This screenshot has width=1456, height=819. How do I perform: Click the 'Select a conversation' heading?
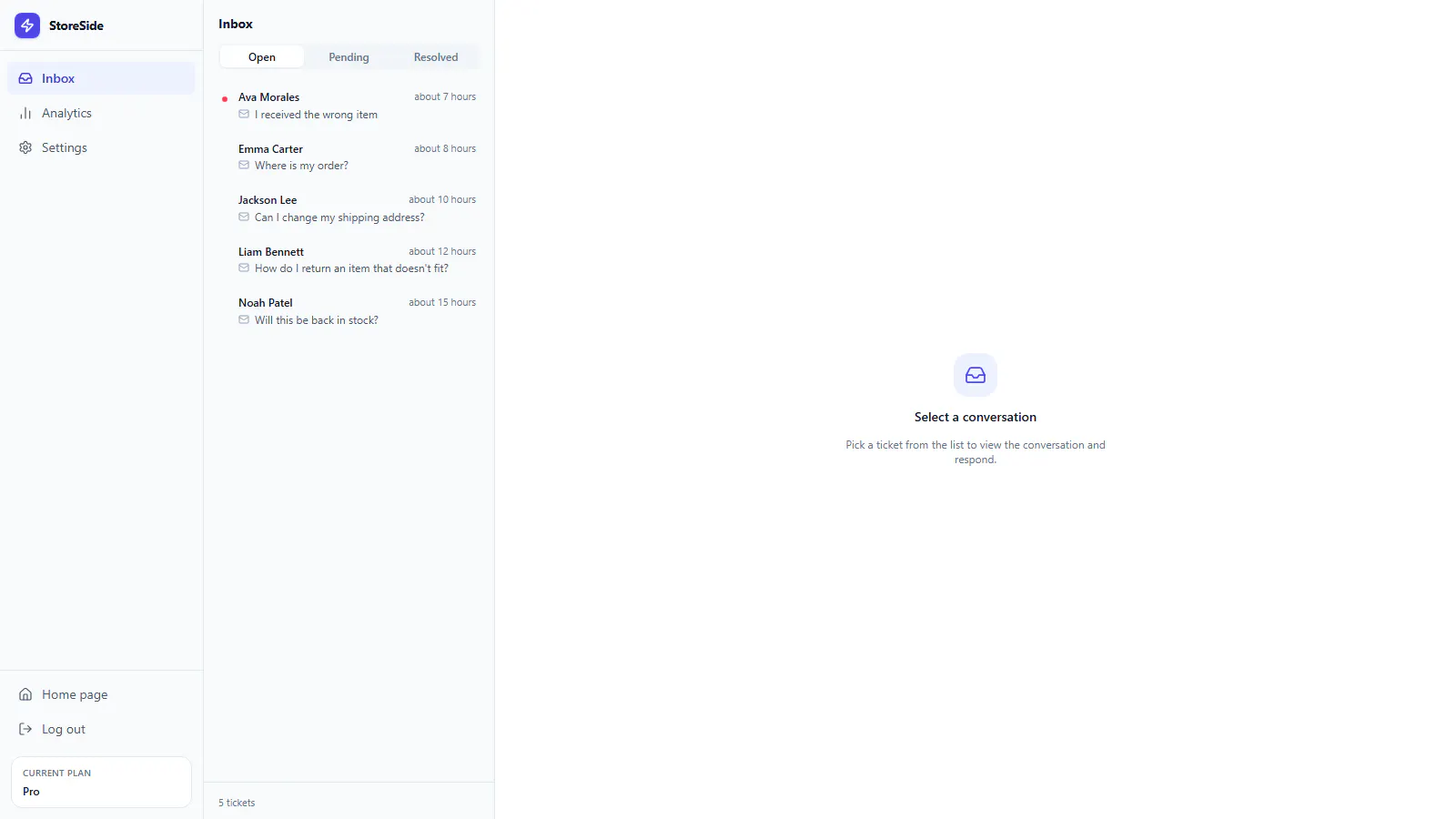976,417
